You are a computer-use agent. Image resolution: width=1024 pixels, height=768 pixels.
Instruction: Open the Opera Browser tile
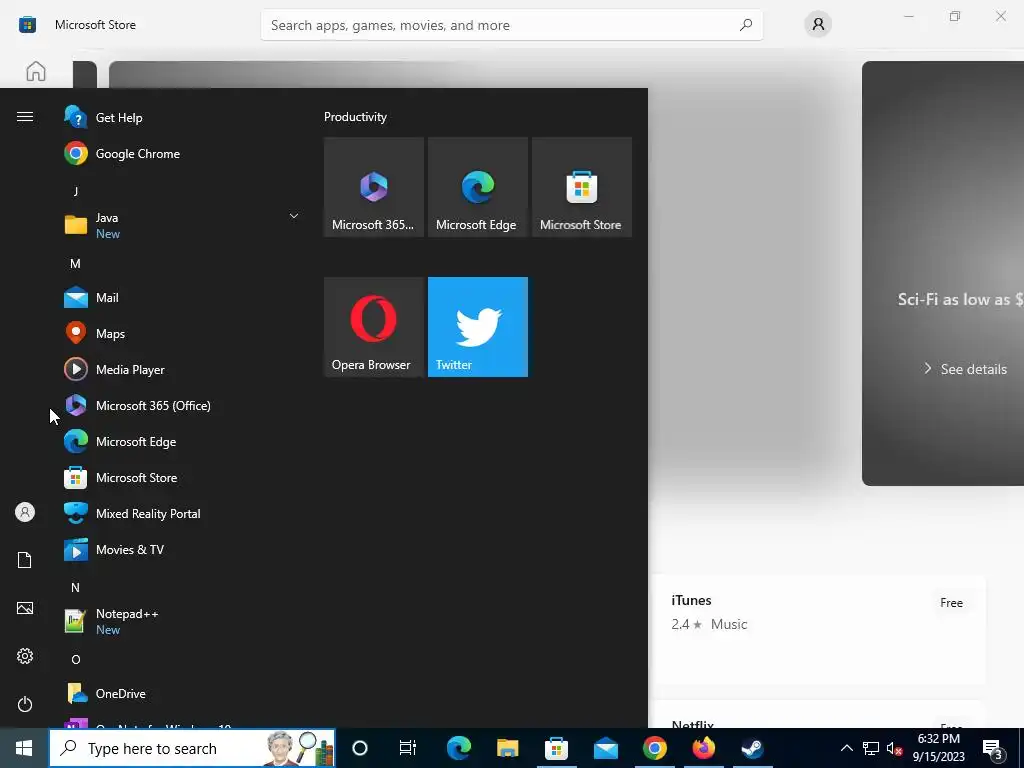tap(374, 327)
